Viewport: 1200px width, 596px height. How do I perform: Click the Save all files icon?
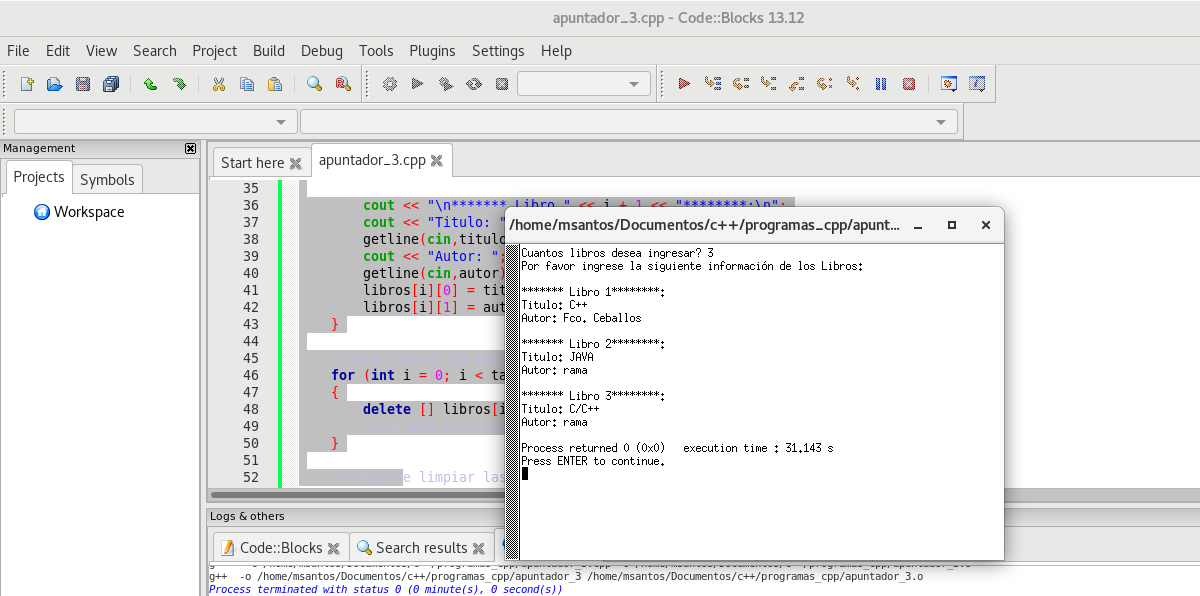110,84
